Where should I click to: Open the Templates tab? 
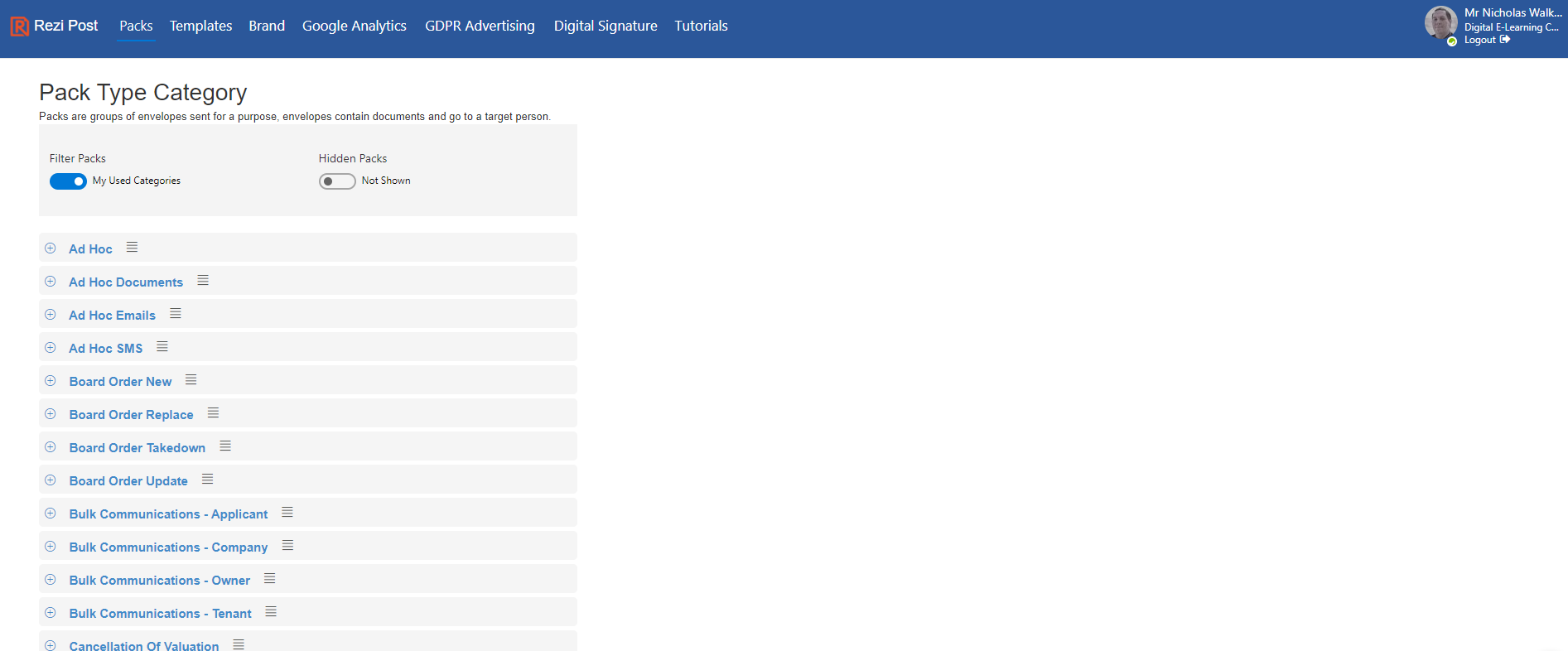200,26
